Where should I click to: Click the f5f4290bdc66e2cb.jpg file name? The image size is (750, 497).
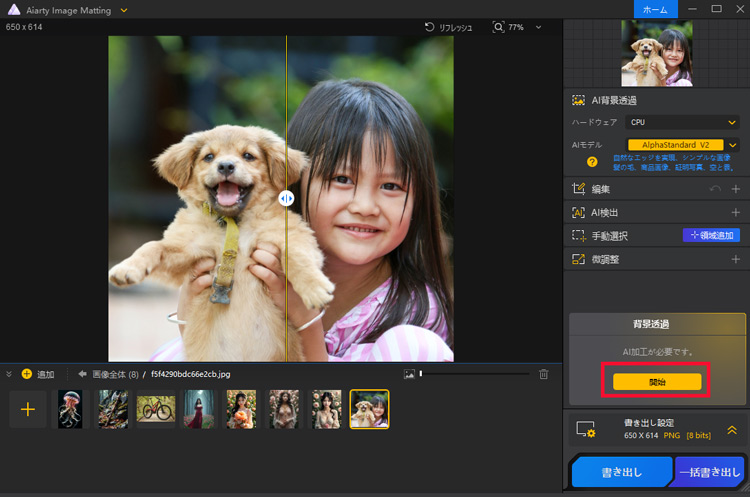click(191, 374)
